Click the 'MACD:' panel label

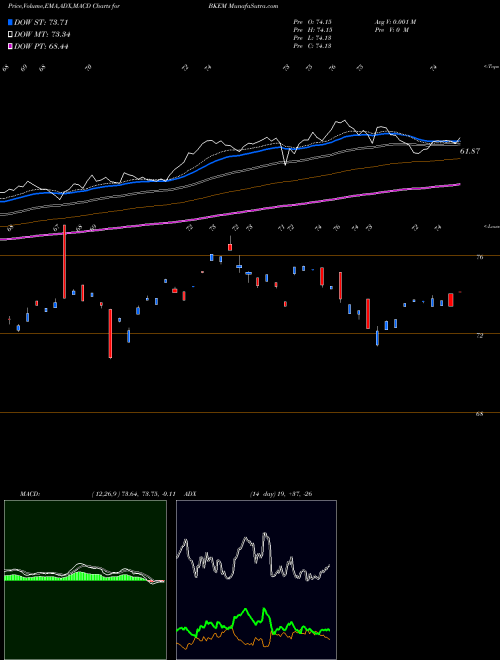30,493
